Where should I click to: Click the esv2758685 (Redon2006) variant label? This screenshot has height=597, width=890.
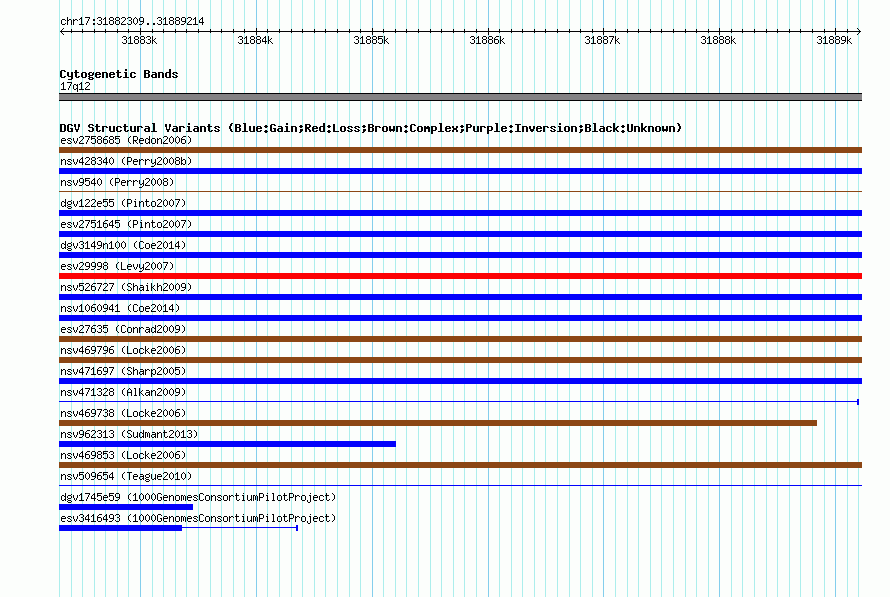[126, 140]
